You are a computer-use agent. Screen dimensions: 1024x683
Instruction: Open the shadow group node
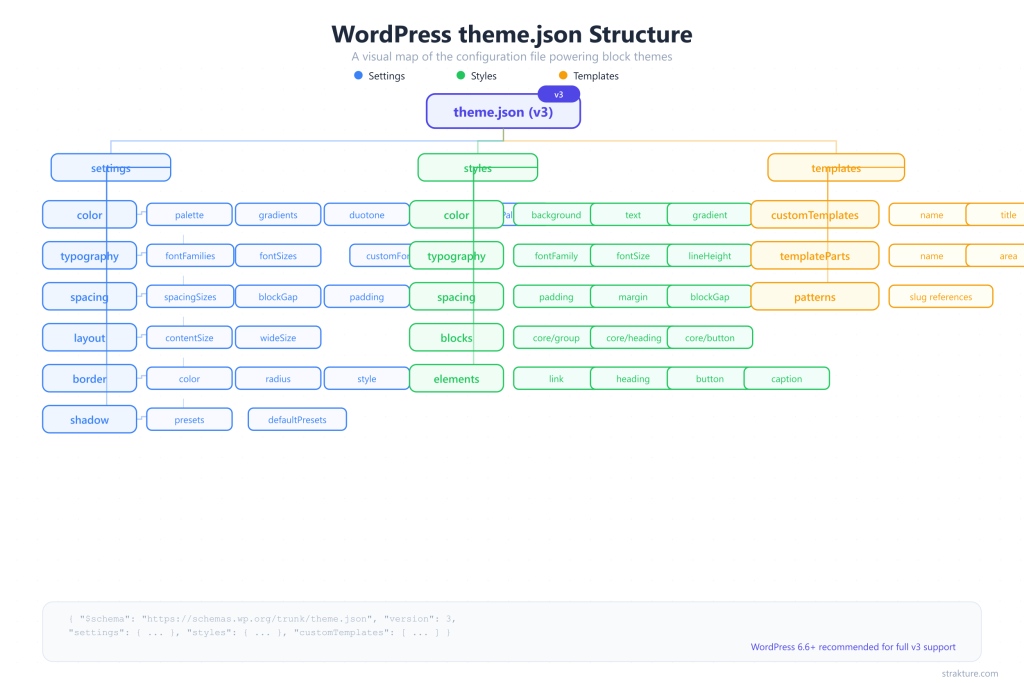[89, 420]
